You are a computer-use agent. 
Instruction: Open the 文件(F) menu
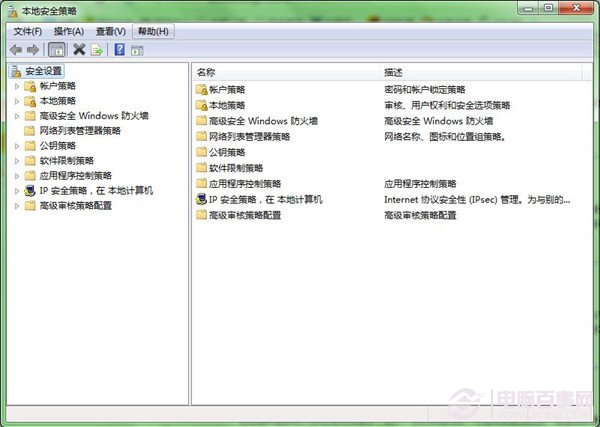click(x=28, y=31)
